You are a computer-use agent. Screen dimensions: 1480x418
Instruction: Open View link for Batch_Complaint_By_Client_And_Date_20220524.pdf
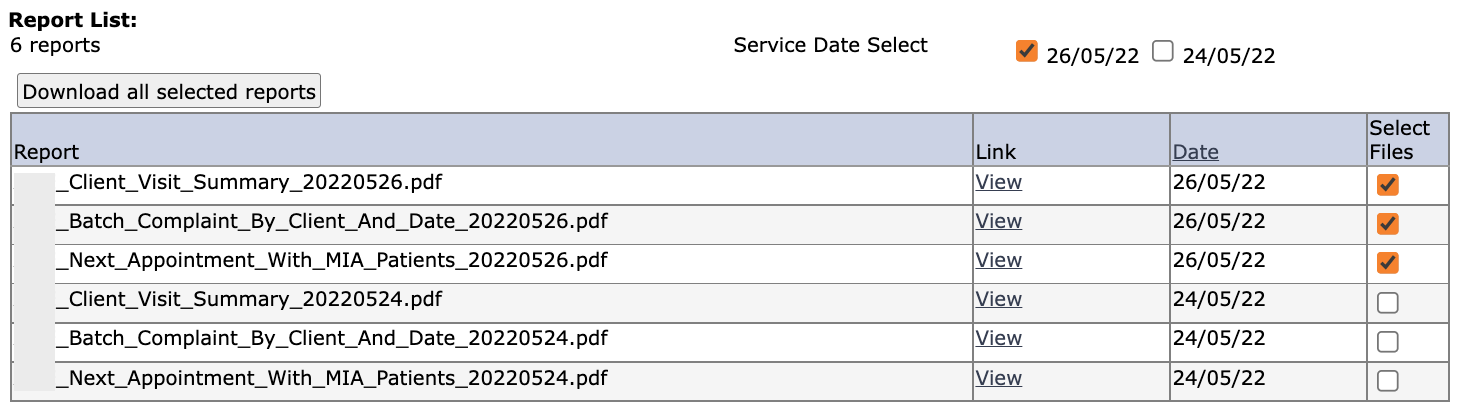pyautogui.click(x=999, y=338)
